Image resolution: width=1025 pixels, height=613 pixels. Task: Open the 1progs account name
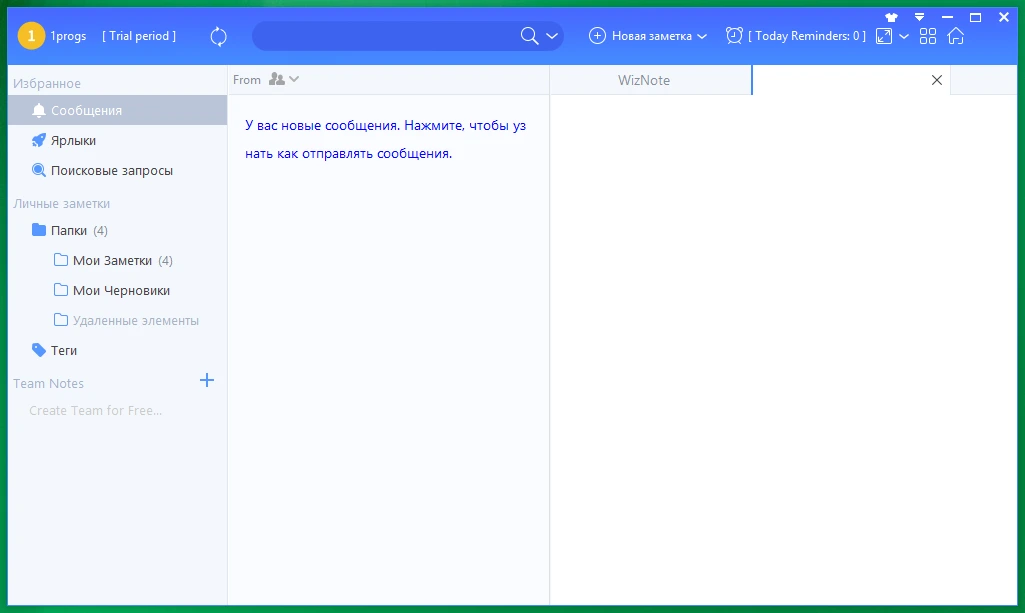[68, 36]
